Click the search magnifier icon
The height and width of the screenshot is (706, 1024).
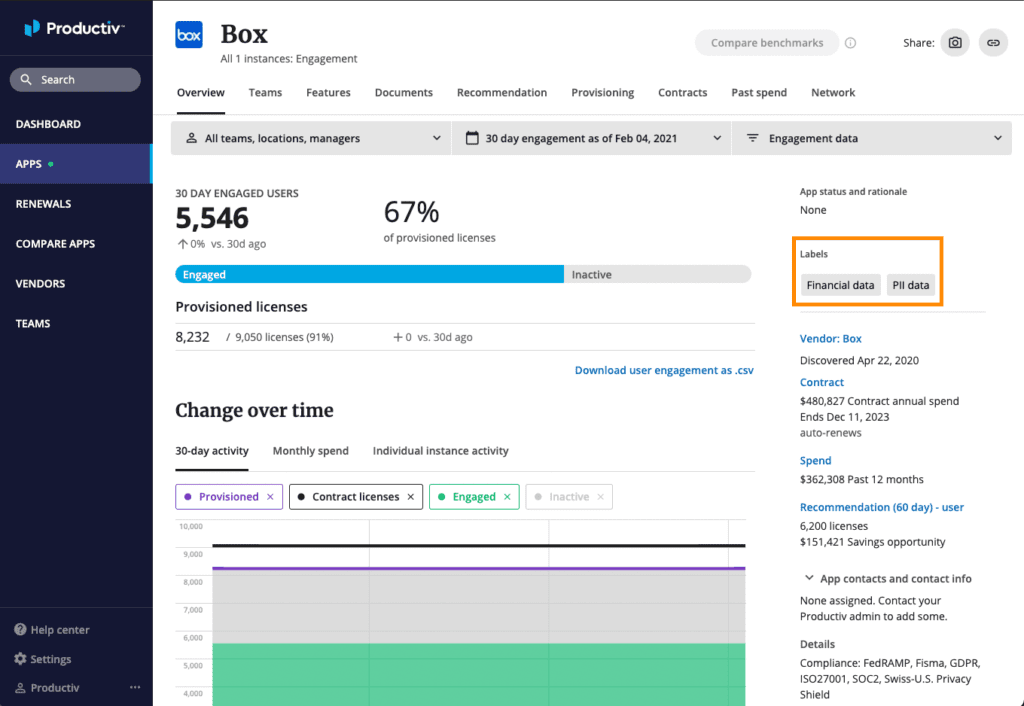pos(26,80)
